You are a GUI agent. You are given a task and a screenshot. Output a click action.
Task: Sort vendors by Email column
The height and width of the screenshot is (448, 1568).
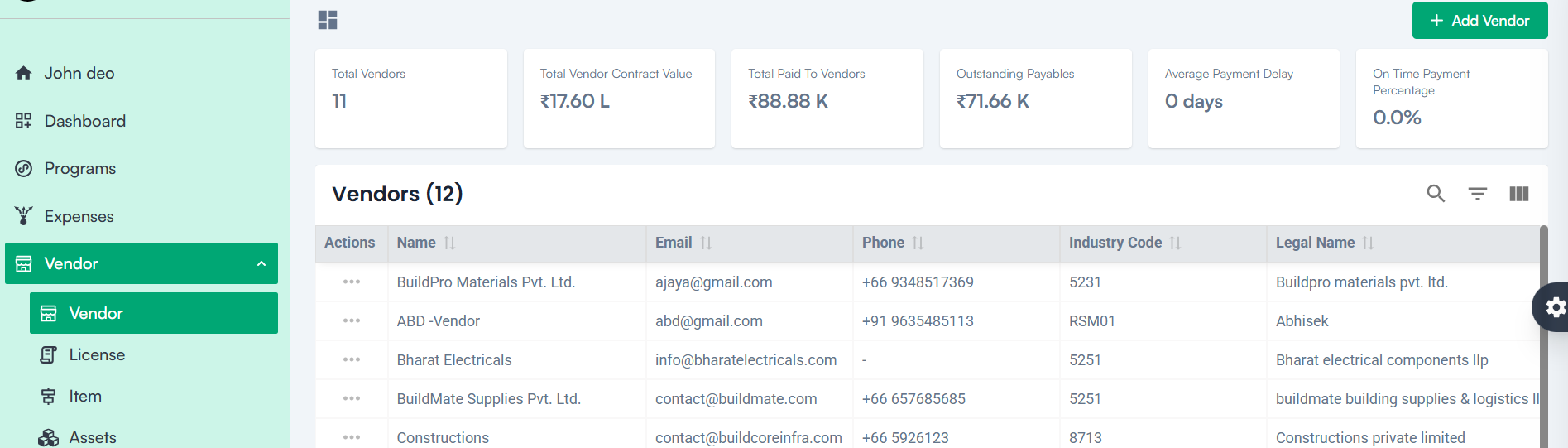706,243
